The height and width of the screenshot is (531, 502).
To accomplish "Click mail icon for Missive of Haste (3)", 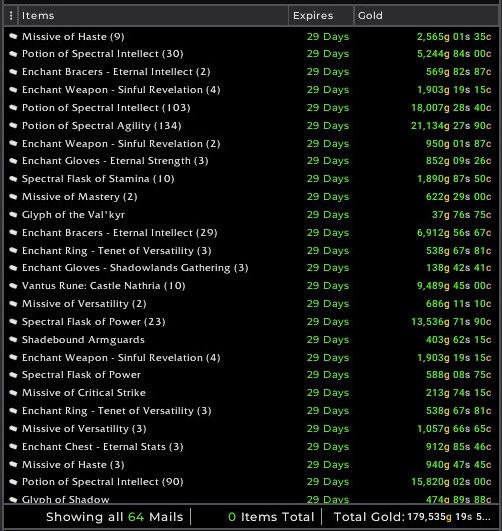I will 13,465.
